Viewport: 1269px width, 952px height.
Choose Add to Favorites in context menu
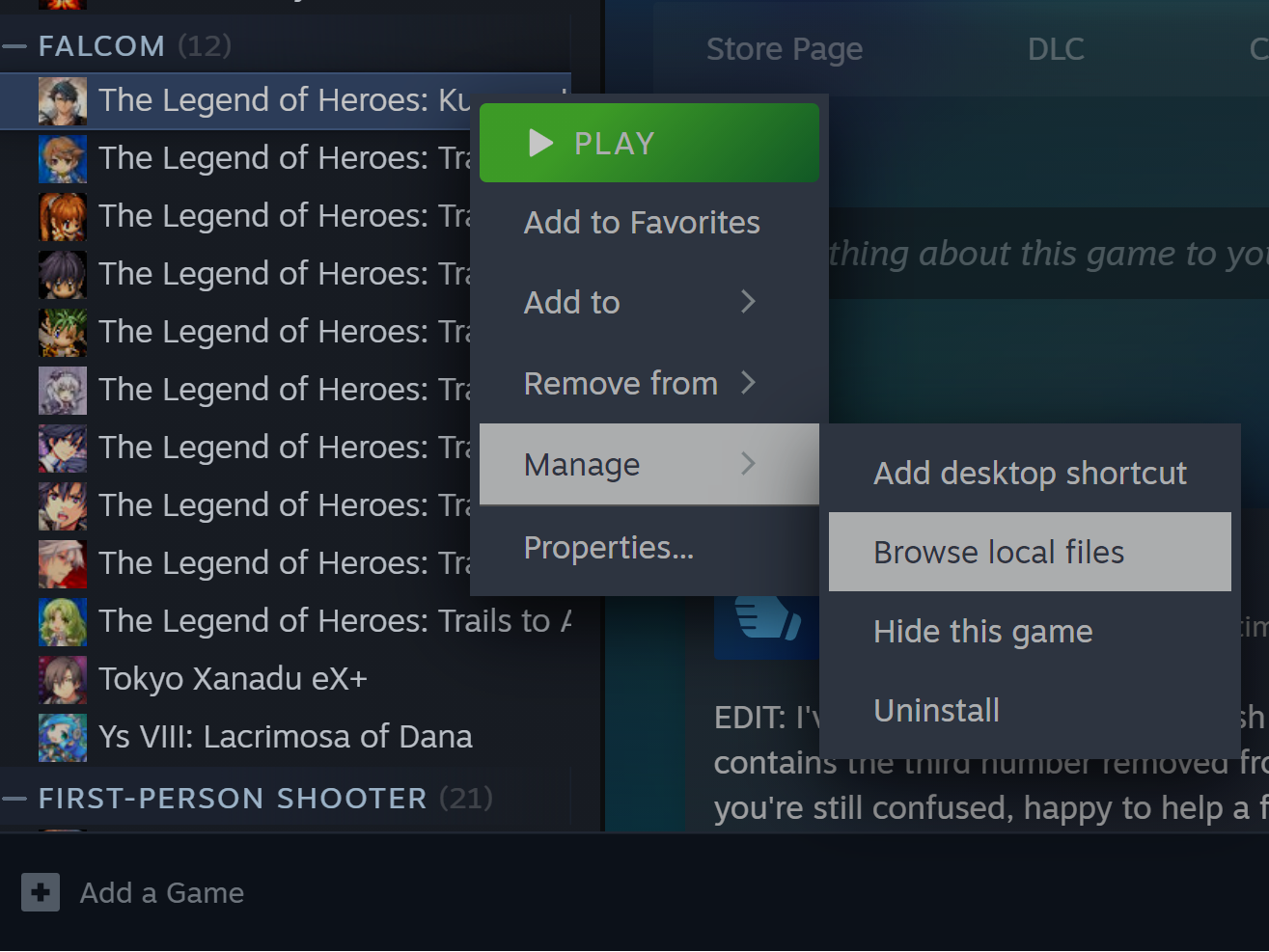click(x=649, y=223)
